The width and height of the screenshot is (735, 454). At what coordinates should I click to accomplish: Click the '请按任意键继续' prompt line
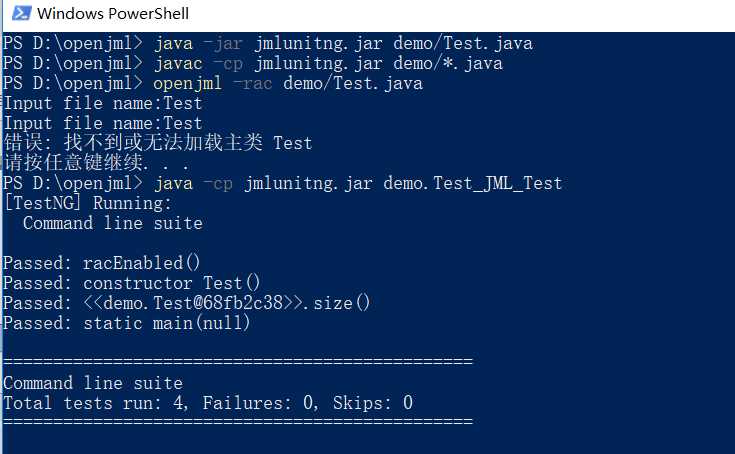tap(97, 163)
